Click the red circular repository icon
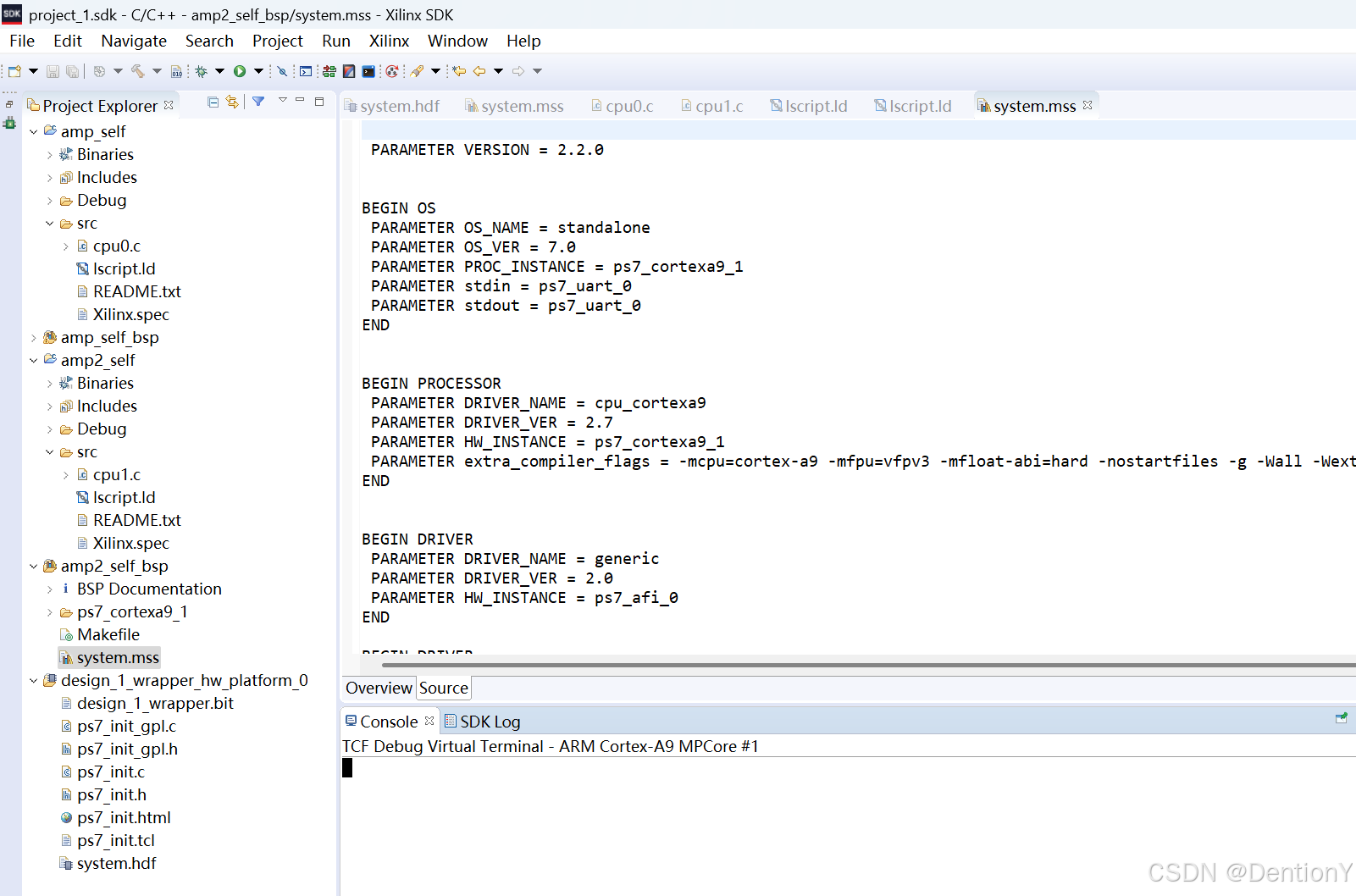Screen dimensions: 1356x896 [x=392, y=71]
